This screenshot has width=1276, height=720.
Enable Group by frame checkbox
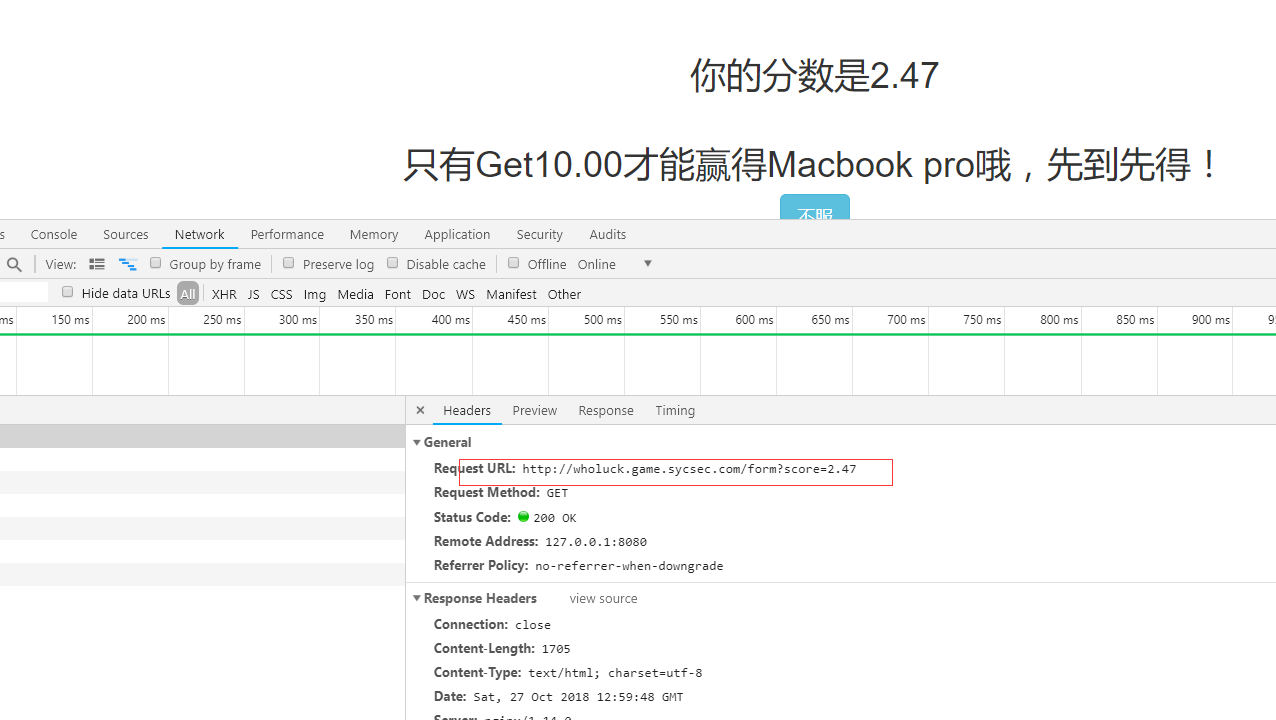tap(156, 263)
